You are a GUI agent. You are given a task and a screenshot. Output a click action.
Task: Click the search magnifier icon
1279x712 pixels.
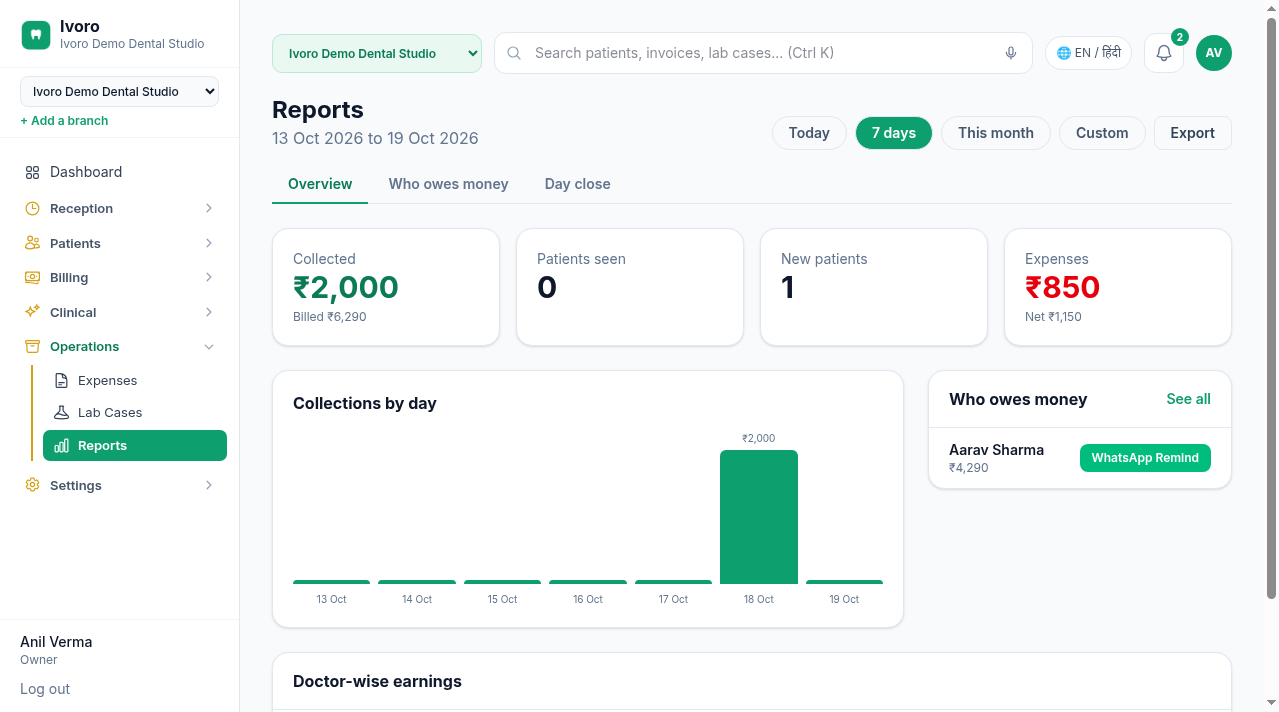(514, 53)
